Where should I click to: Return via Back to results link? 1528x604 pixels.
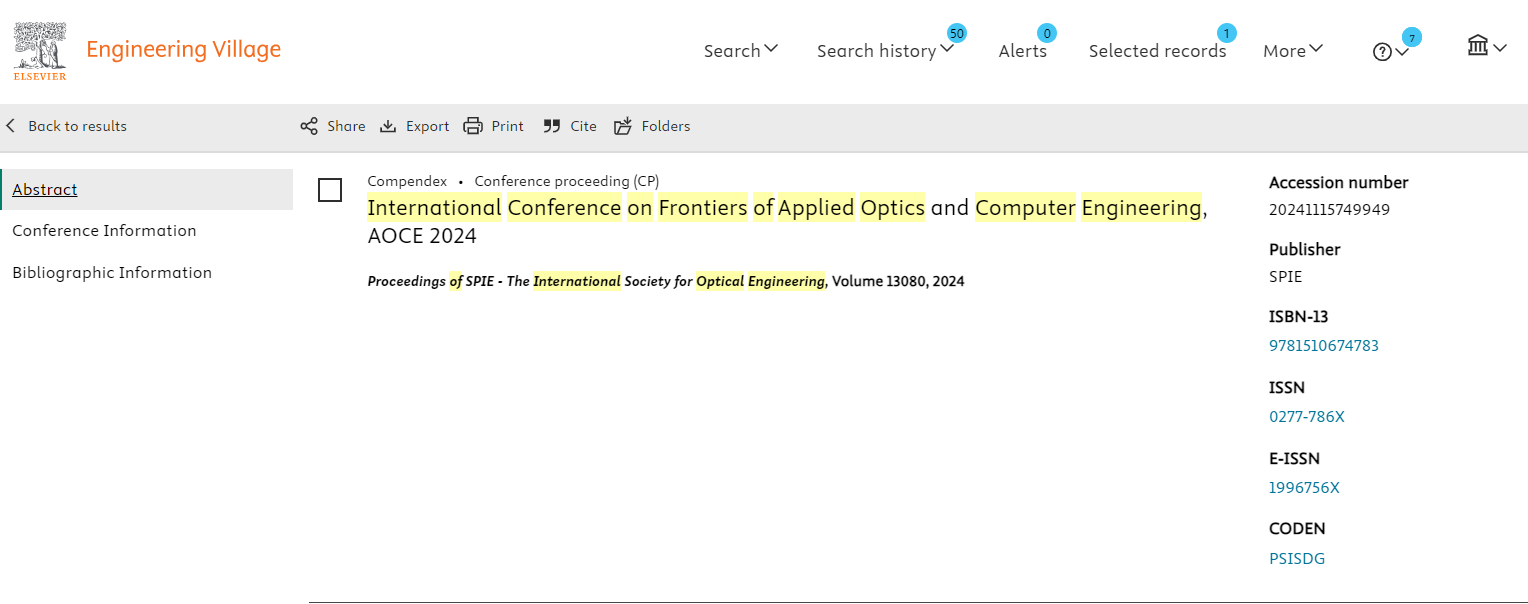pyautogui.click(x=77, y=126)
